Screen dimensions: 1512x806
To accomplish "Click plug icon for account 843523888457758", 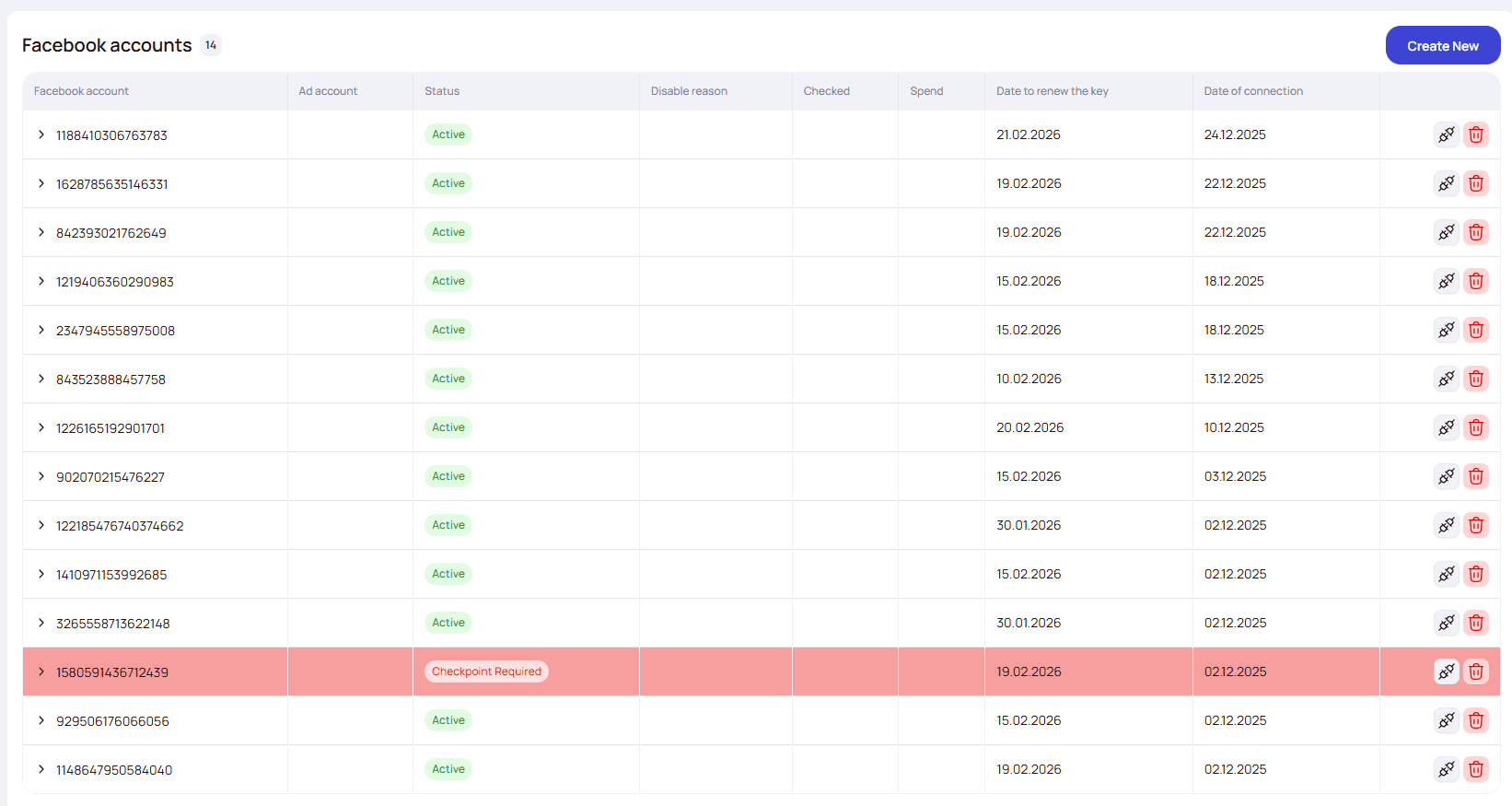I will pos(1447,379).
